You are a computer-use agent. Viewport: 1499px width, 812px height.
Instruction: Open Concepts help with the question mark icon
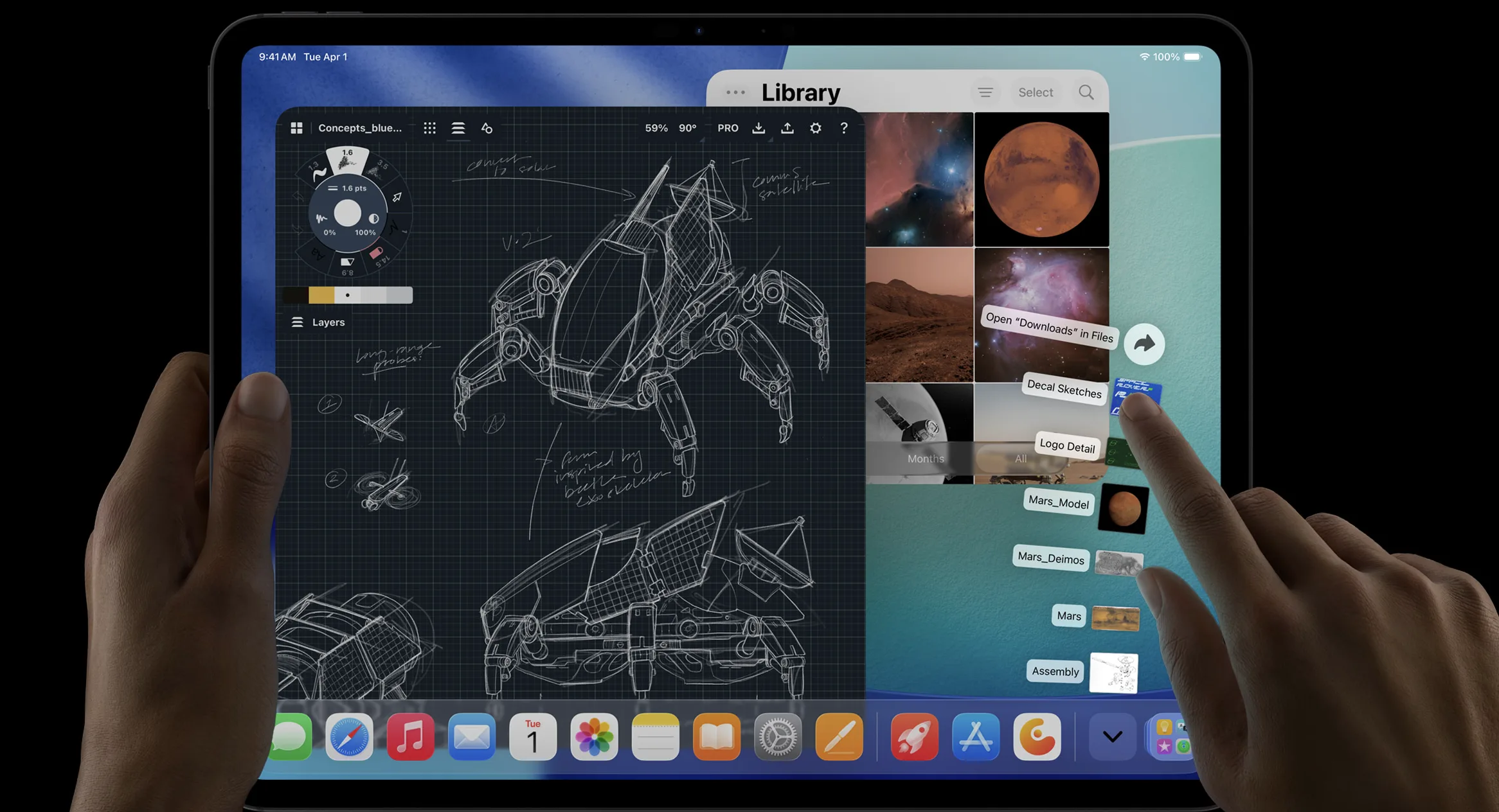[844, 128]
